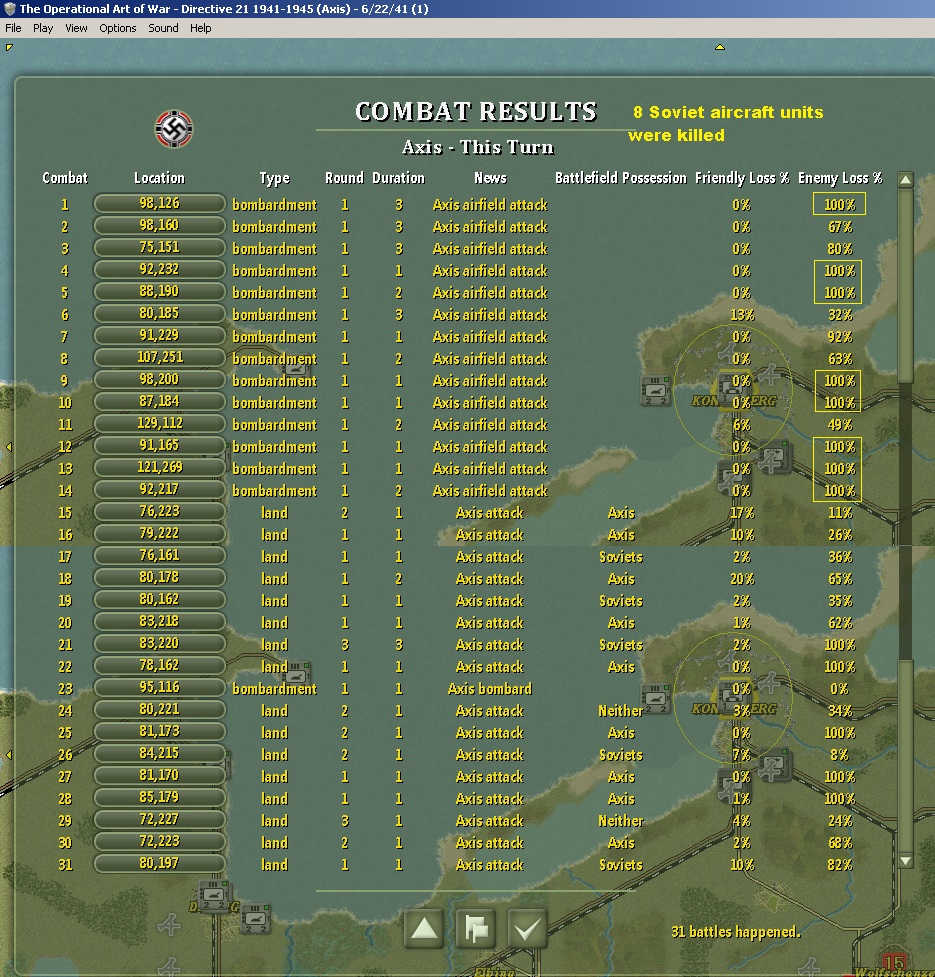
Task: Go to location 91,229
Action: (159, 336)
